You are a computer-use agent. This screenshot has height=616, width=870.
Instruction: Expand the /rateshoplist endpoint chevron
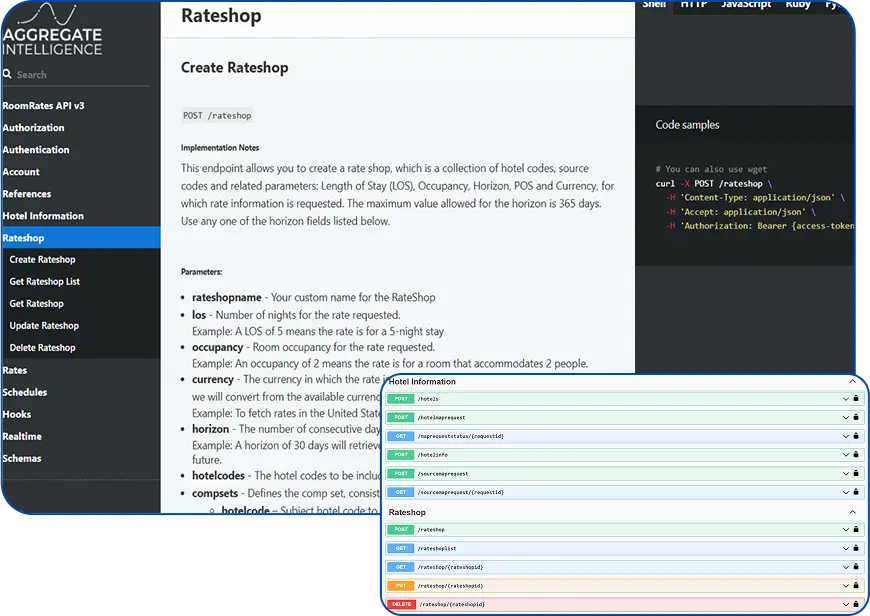(846, 549)
